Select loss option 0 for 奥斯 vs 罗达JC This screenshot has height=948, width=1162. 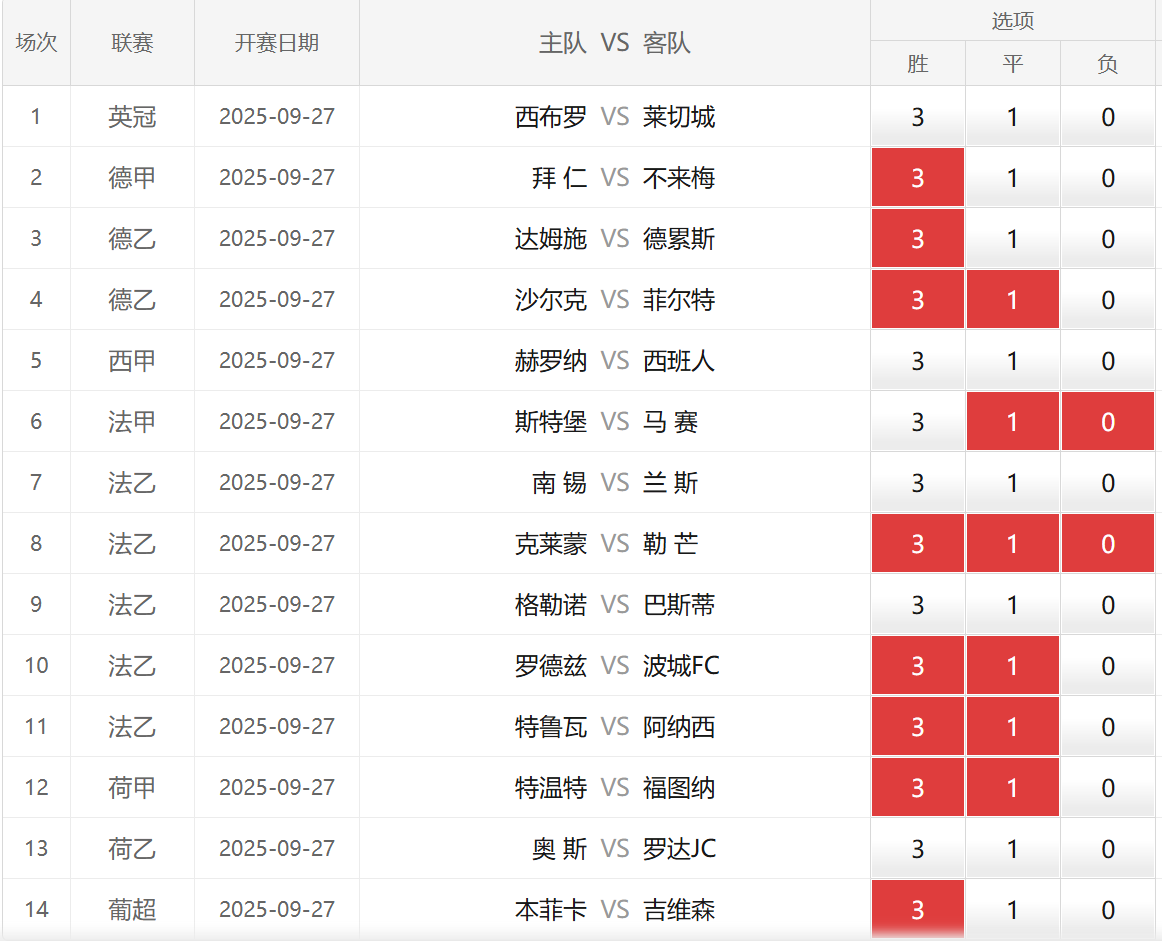click(1107, 849)
